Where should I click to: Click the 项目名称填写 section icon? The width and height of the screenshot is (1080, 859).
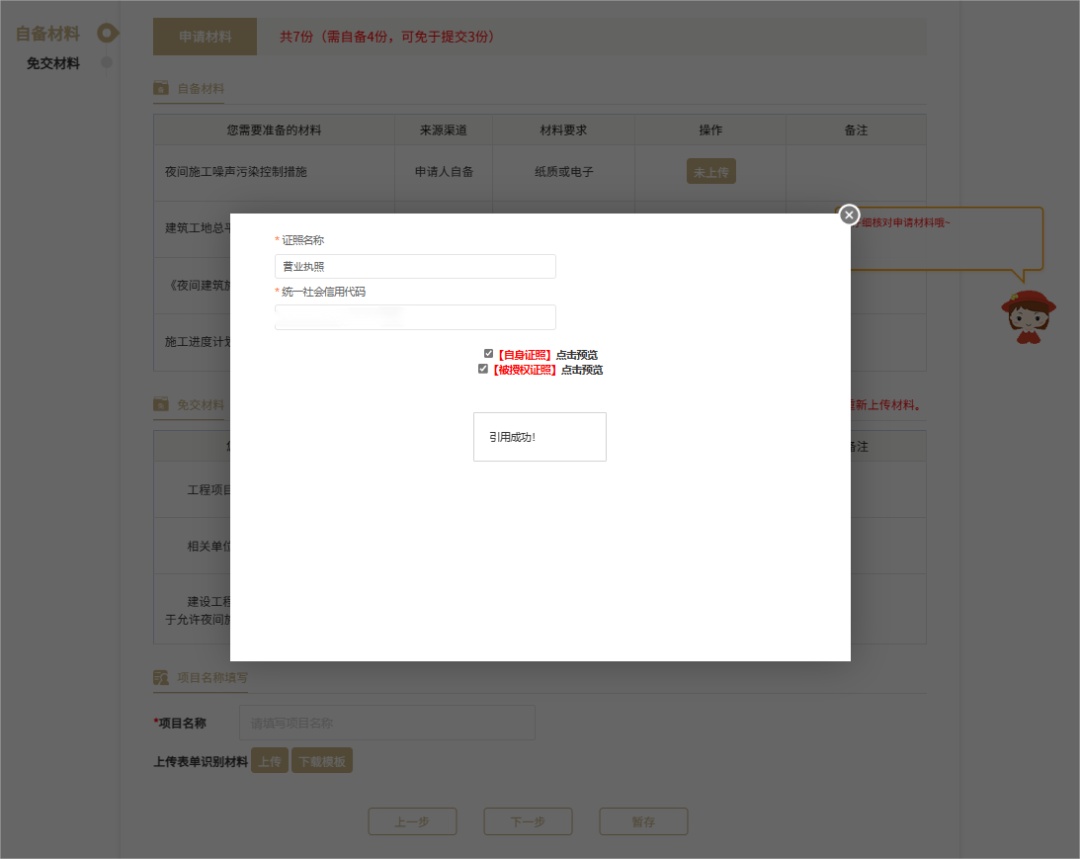coord(160,678)
